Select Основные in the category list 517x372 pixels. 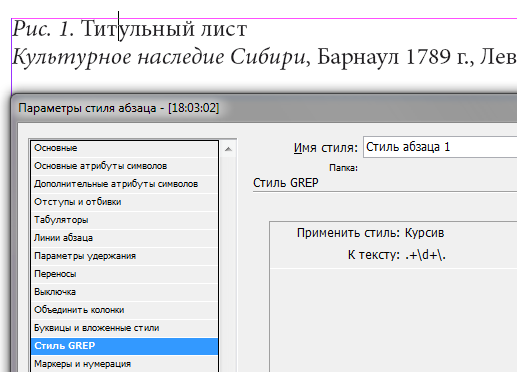[125, 148]
